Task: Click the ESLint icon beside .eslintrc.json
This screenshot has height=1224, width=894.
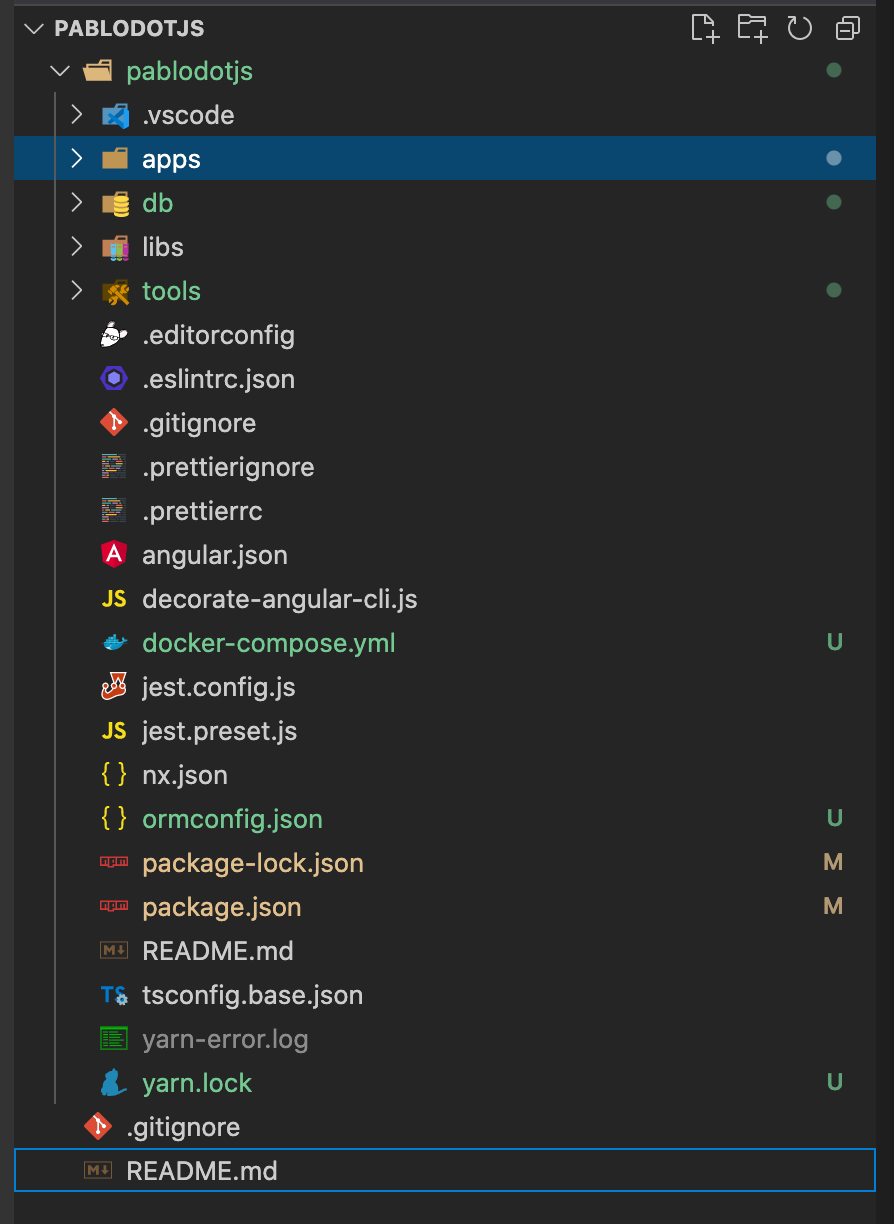Action: [114, 379]
